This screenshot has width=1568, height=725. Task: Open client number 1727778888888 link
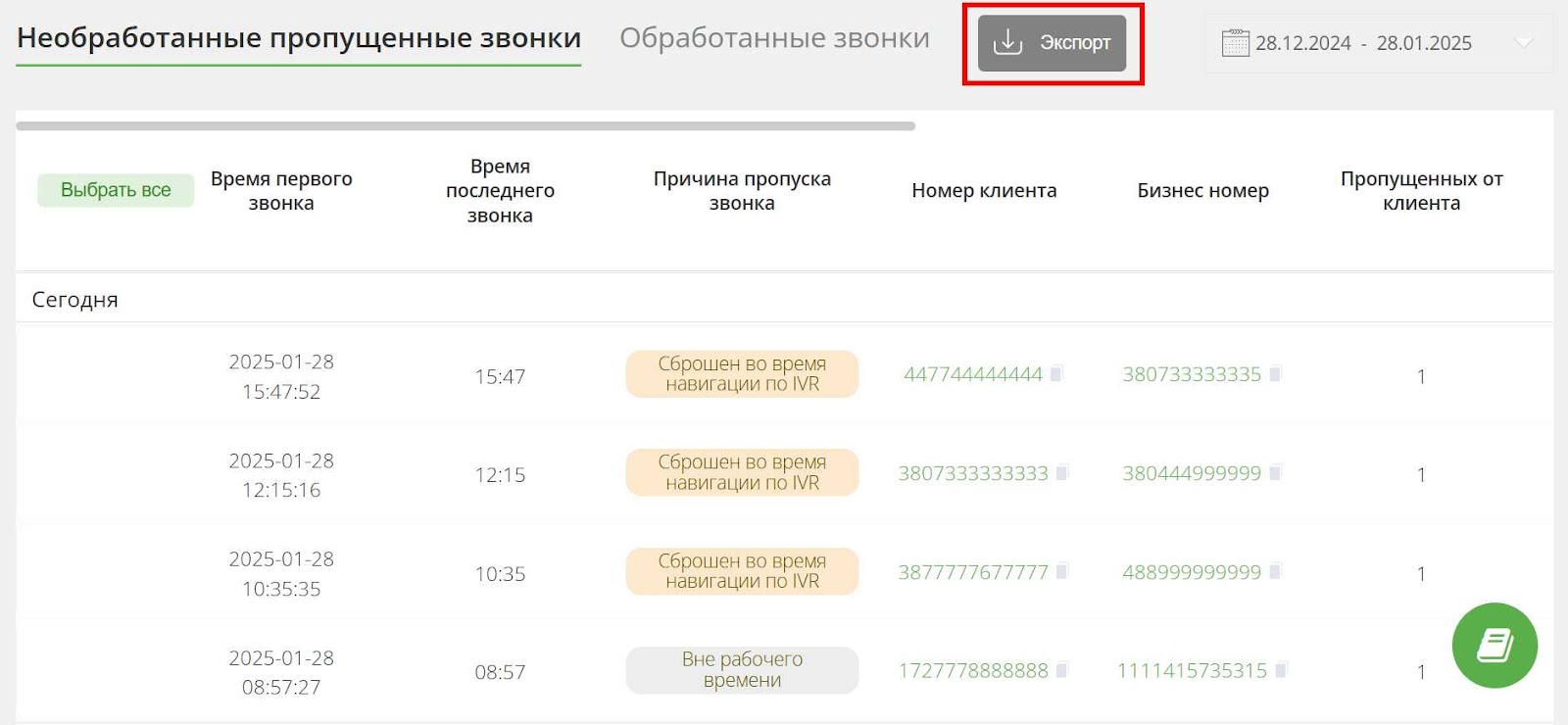click(973, 671)
